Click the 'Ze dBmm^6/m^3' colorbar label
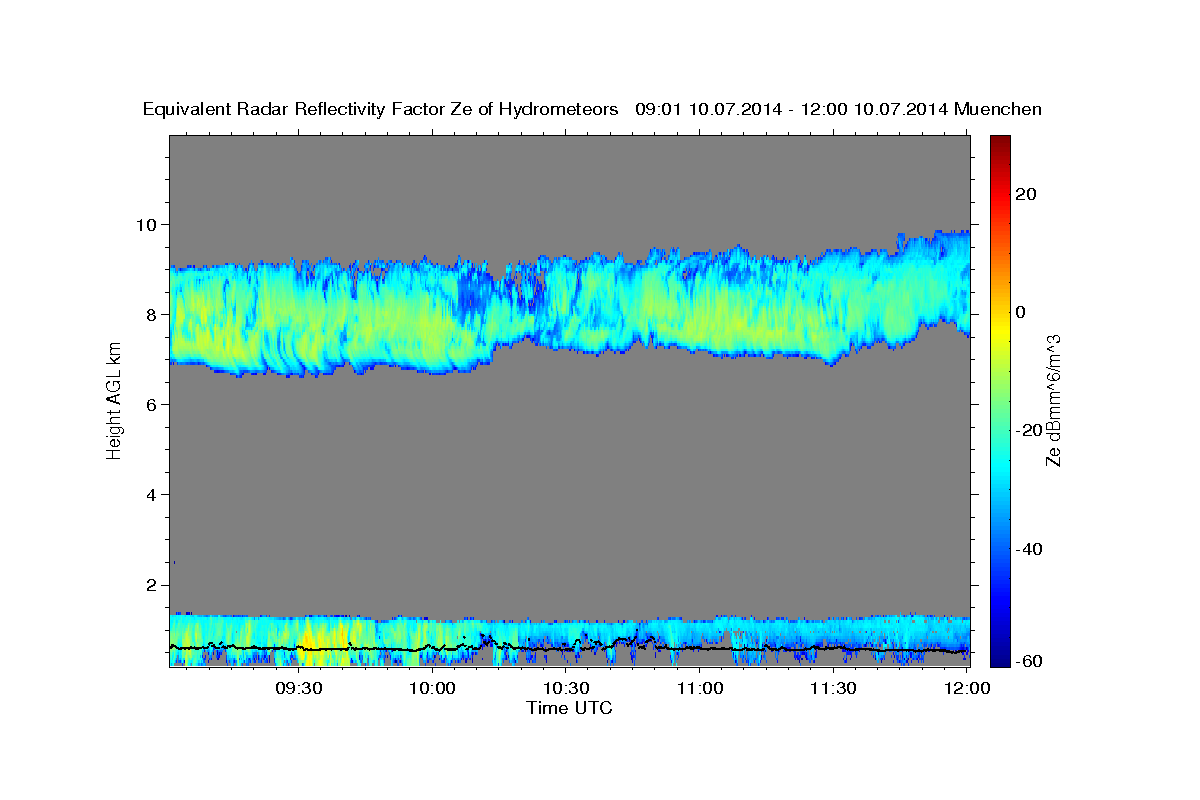1200x800 pixels. pos(1053,400)
